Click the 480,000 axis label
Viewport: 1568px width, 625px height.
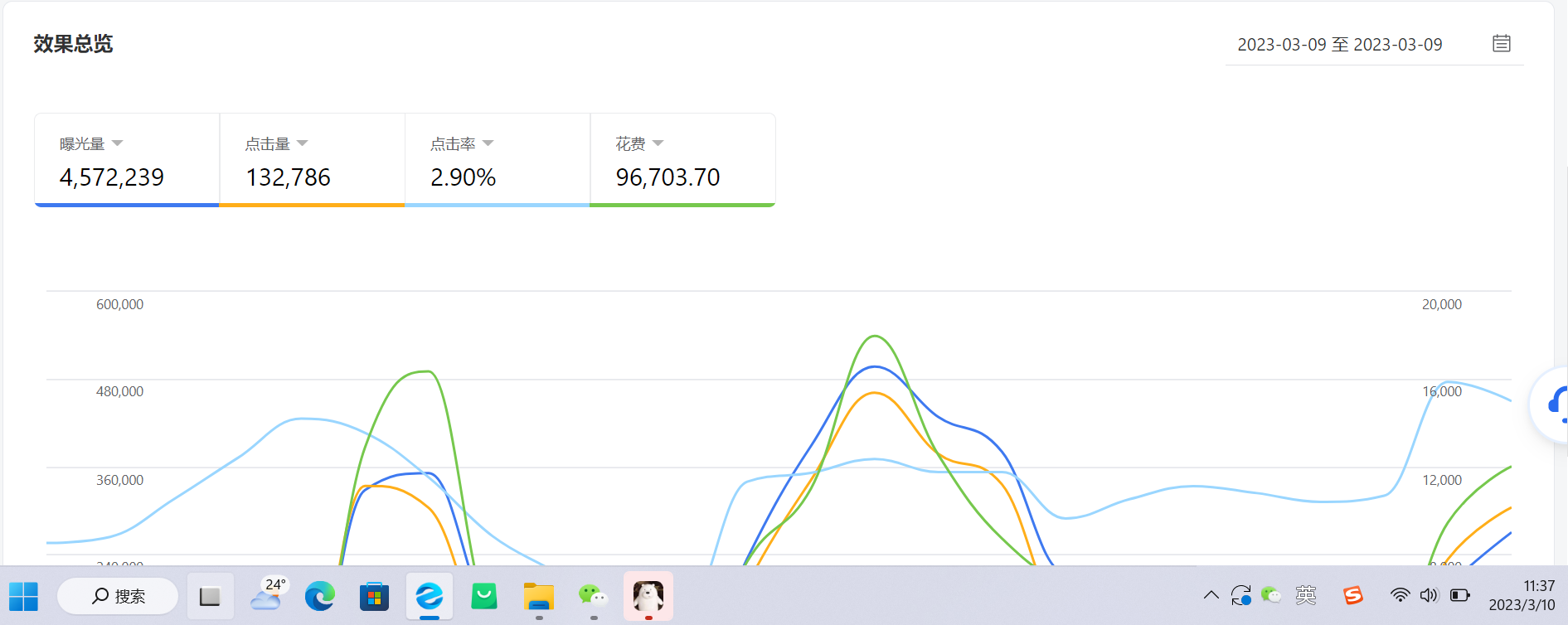(119, 391)
